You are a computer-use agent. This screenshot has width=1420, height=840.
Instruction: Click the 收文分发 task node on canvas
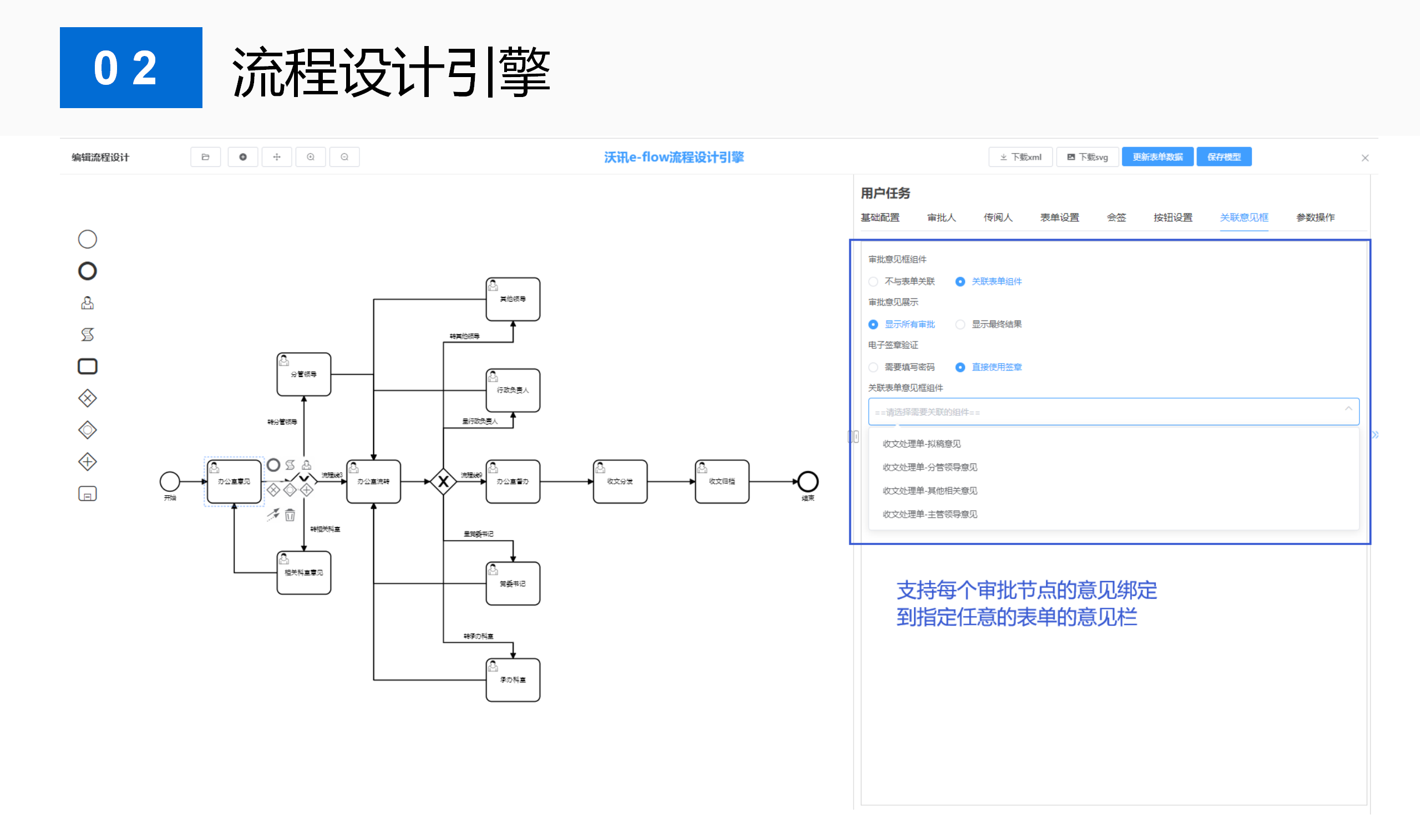click(620, 482)
